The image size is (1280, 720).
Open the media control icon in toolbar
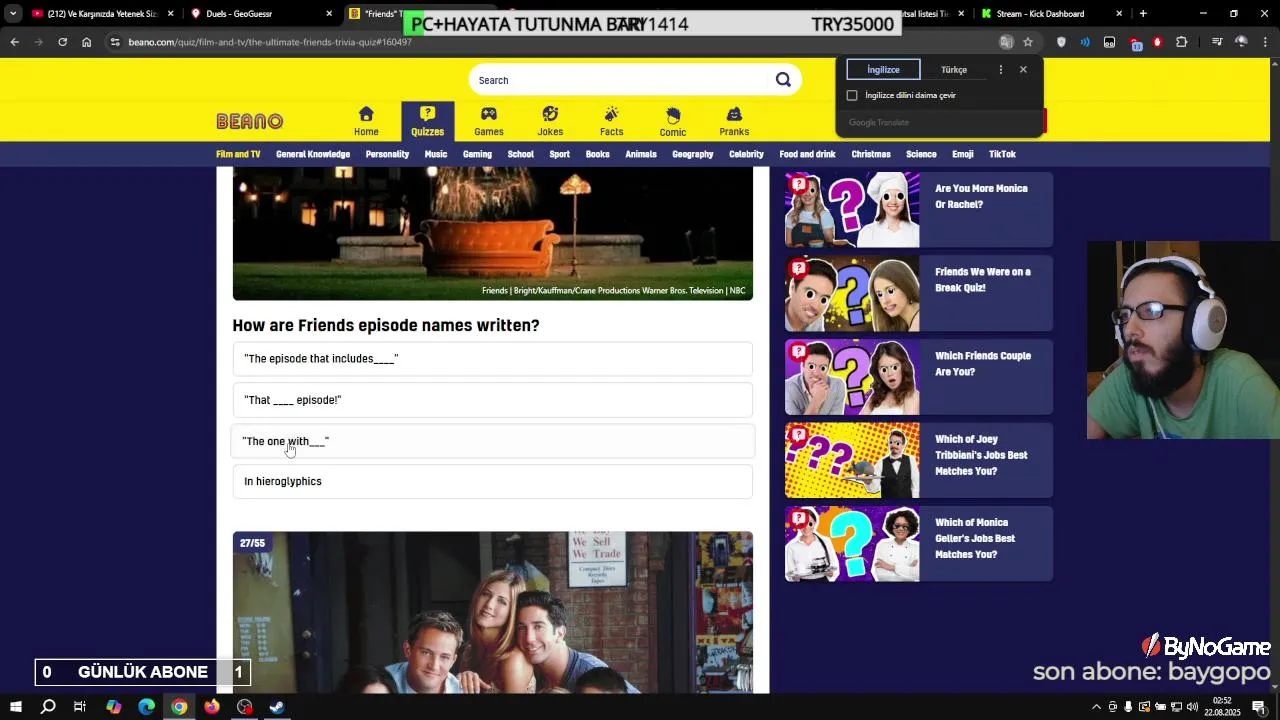point(1217,42)
